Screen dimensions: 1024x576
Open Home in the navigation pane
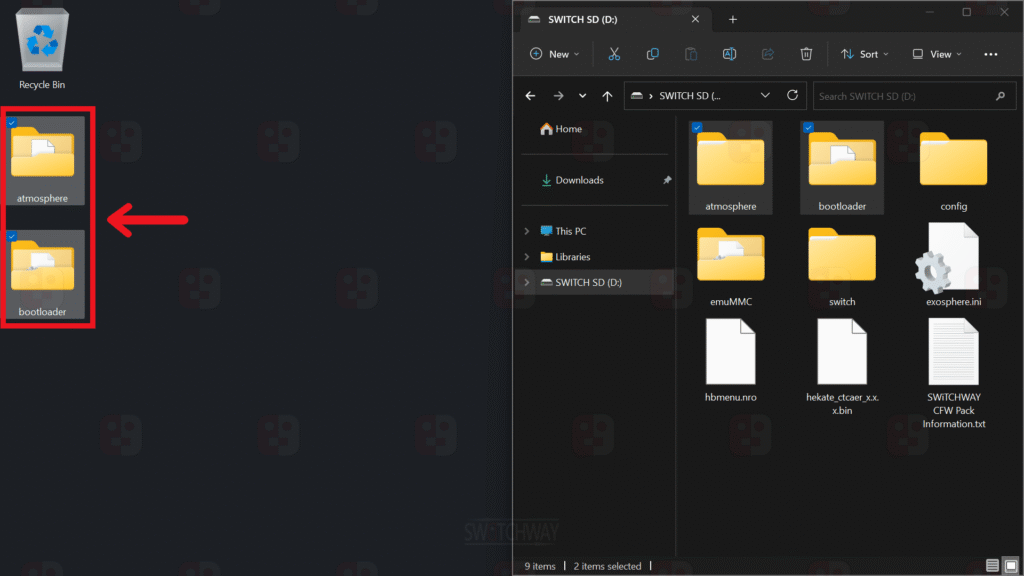tap(561, 129)
